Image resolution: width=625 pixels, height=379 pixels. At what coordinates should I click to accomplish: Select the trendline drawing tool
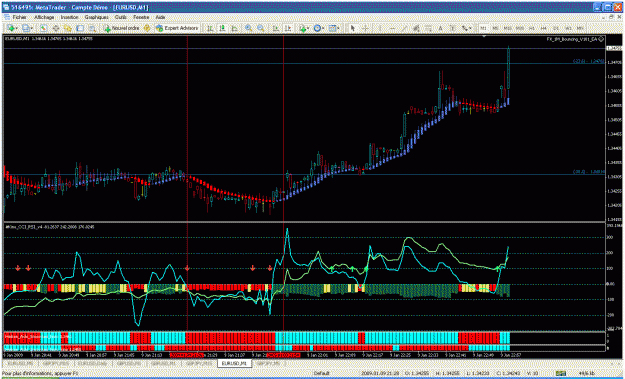coord(404,28)
